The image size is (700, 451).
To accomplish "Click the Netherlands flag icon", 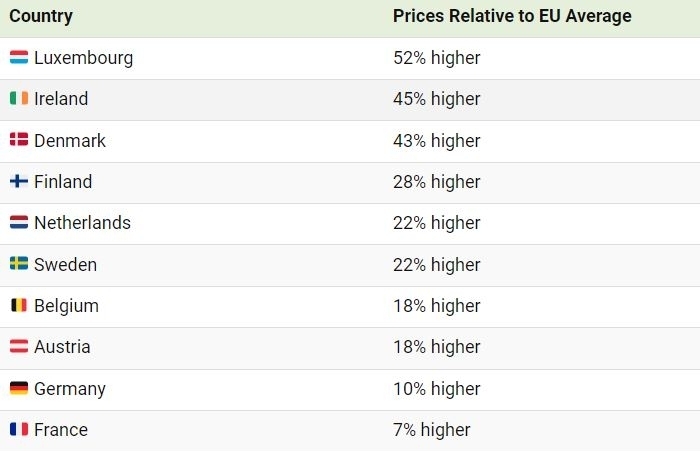I will [19, 223].
